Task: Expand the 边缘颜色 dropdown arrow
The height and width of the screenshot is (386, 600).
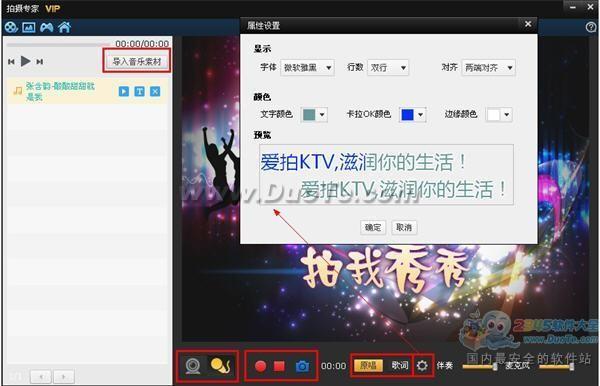Action: tap(507, 114)
